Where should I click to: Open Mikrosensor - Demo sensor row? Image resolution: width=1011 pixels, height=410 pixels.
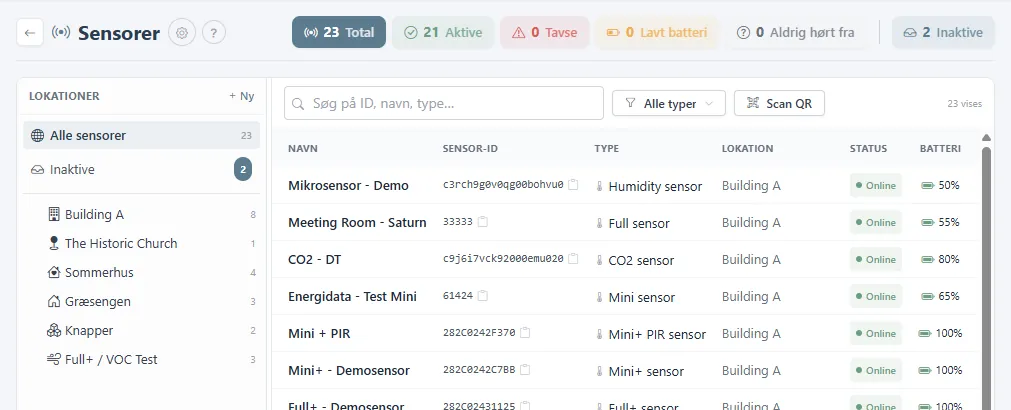(x=626, y=186)
